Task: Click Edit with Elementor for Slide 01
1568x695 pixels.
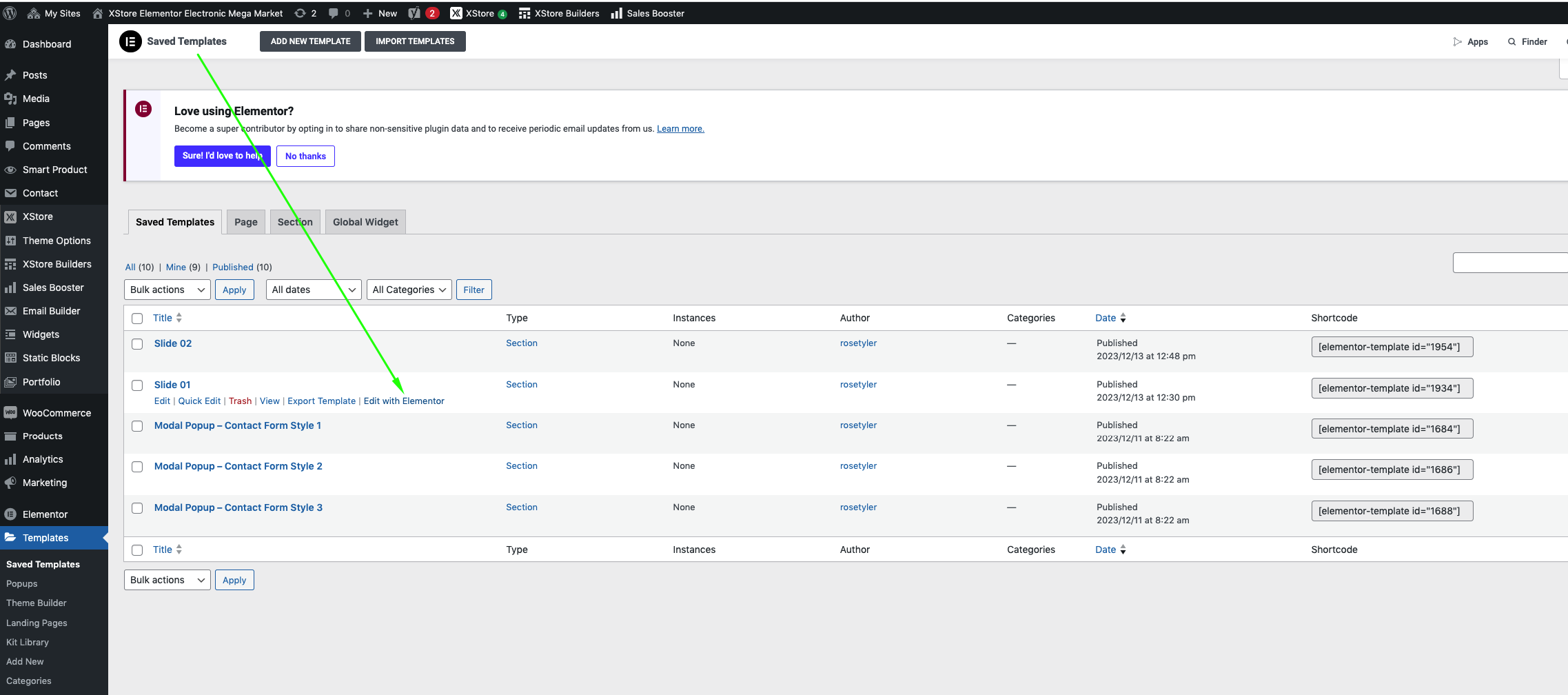Action: (x=404, y=401)
